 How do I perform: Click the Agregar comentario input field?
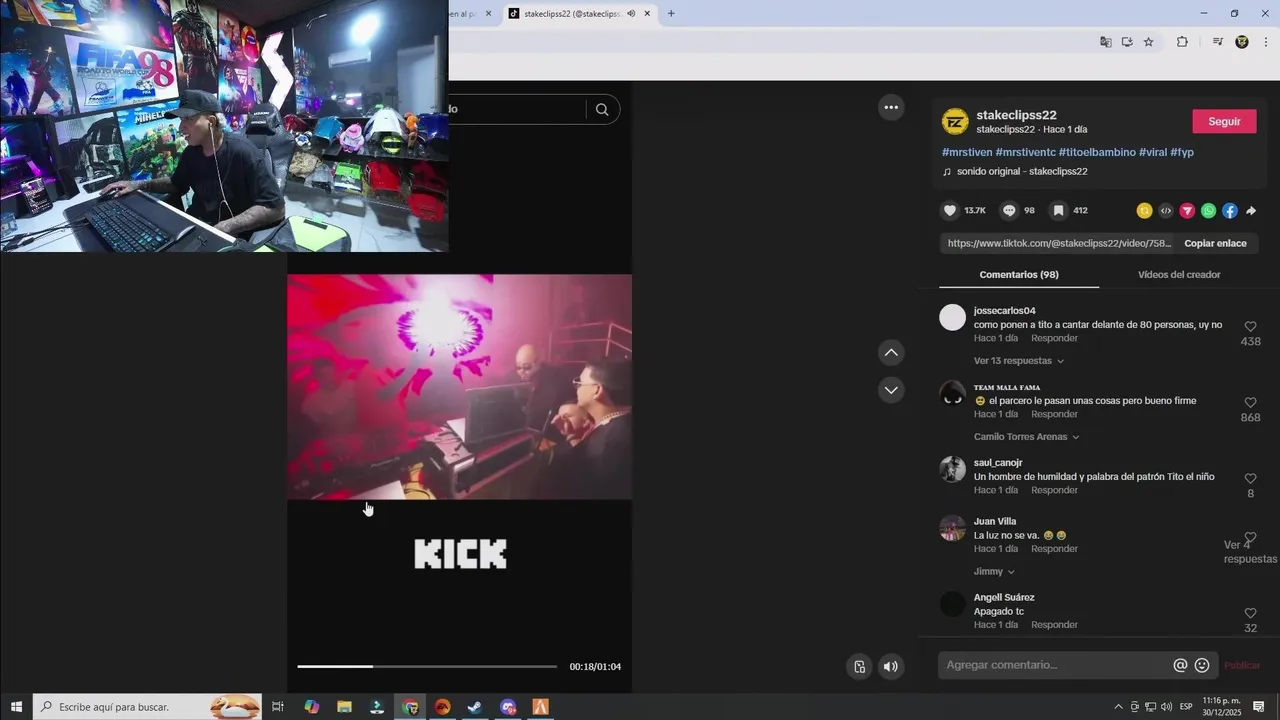point(1054,665)
